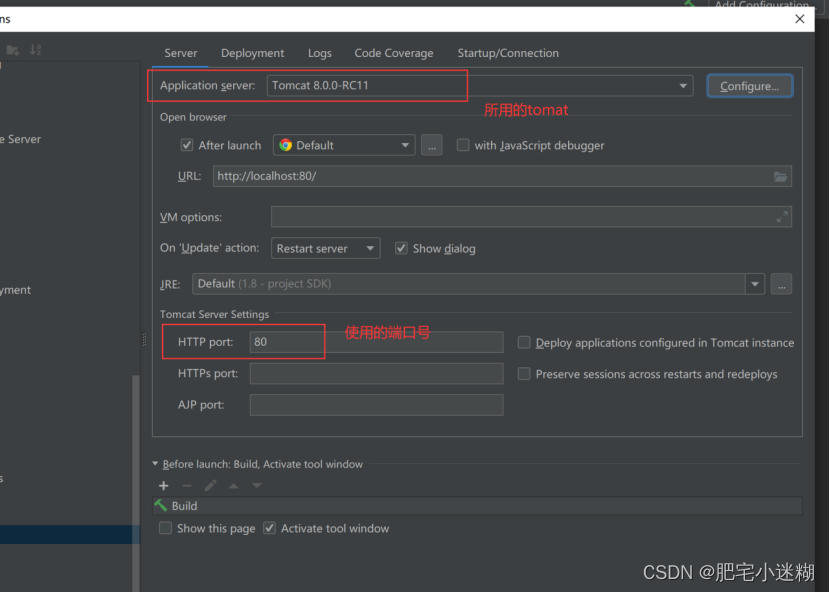The width and height of the screenshot is (830, 592).
Task: Open the On 'Update' action dropdown
Action: coord(326,248)
